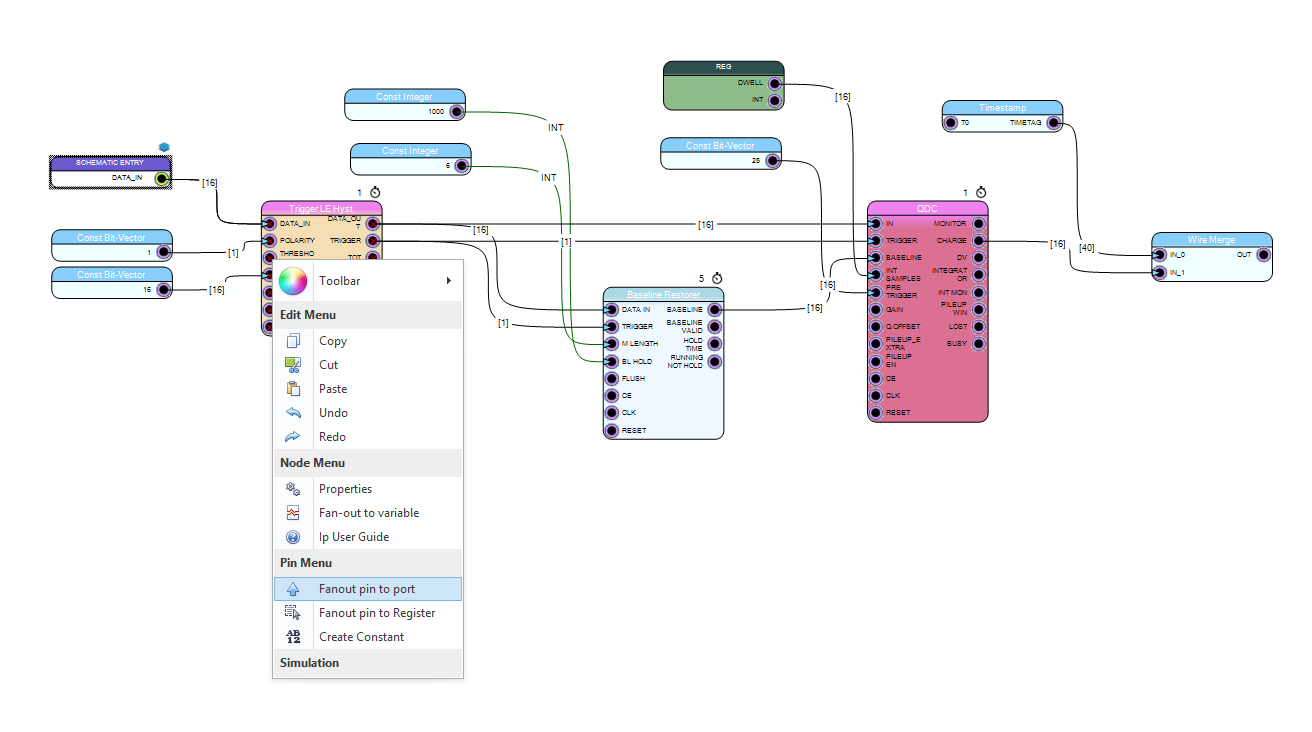Click the Copy icon in Edit Menu
Image resolution: width=1312 pixels, height=732 pixels.
(x=293, y=341)
